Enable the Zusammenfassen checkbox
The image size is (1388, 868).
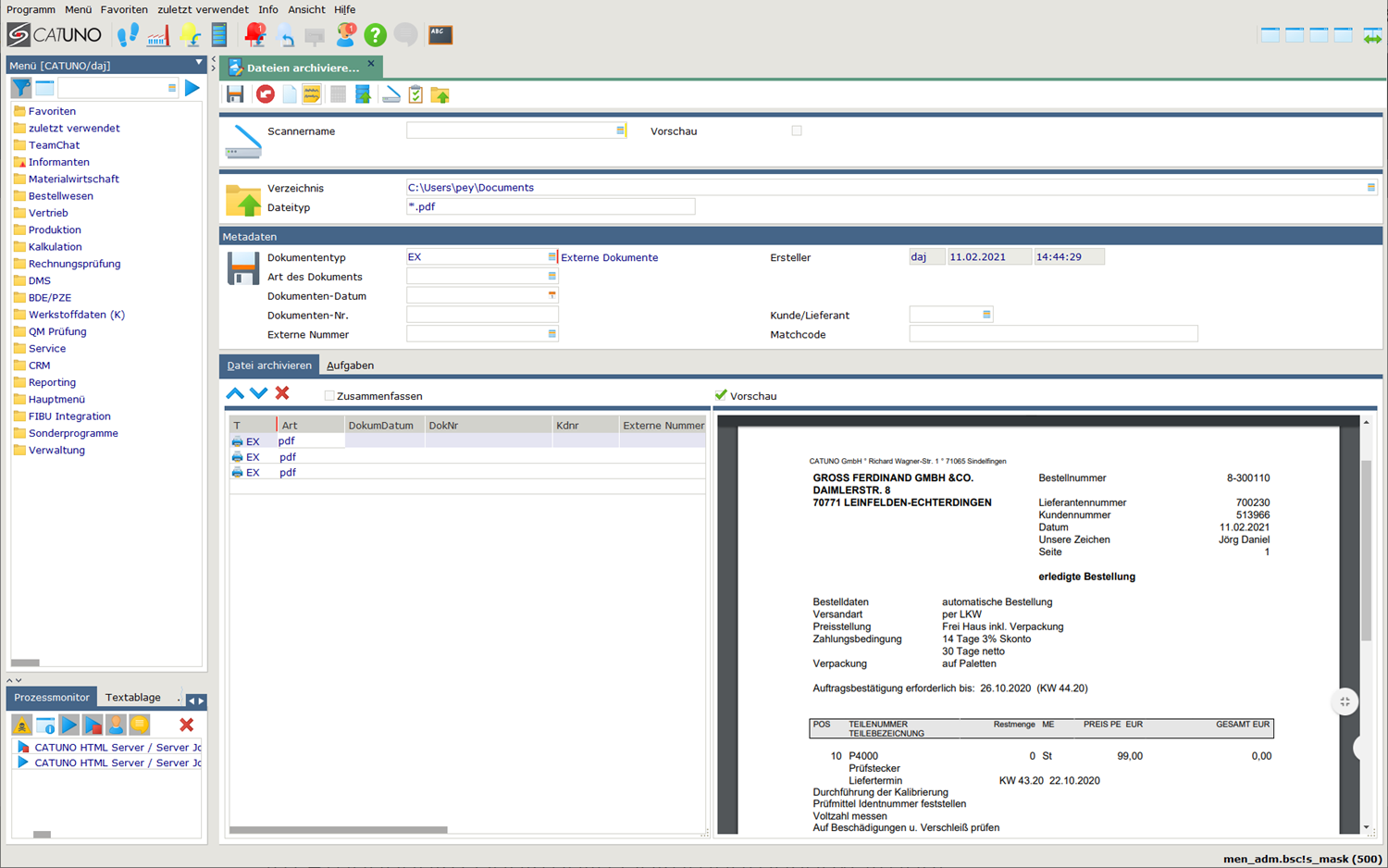329,396
